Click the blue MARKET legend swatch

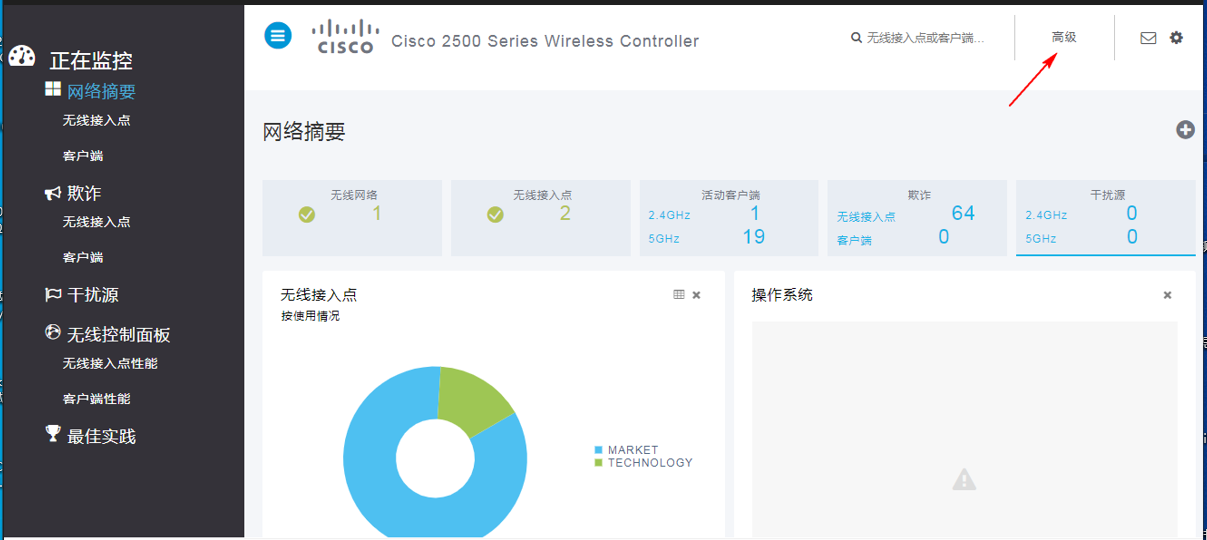coord(599,450)
